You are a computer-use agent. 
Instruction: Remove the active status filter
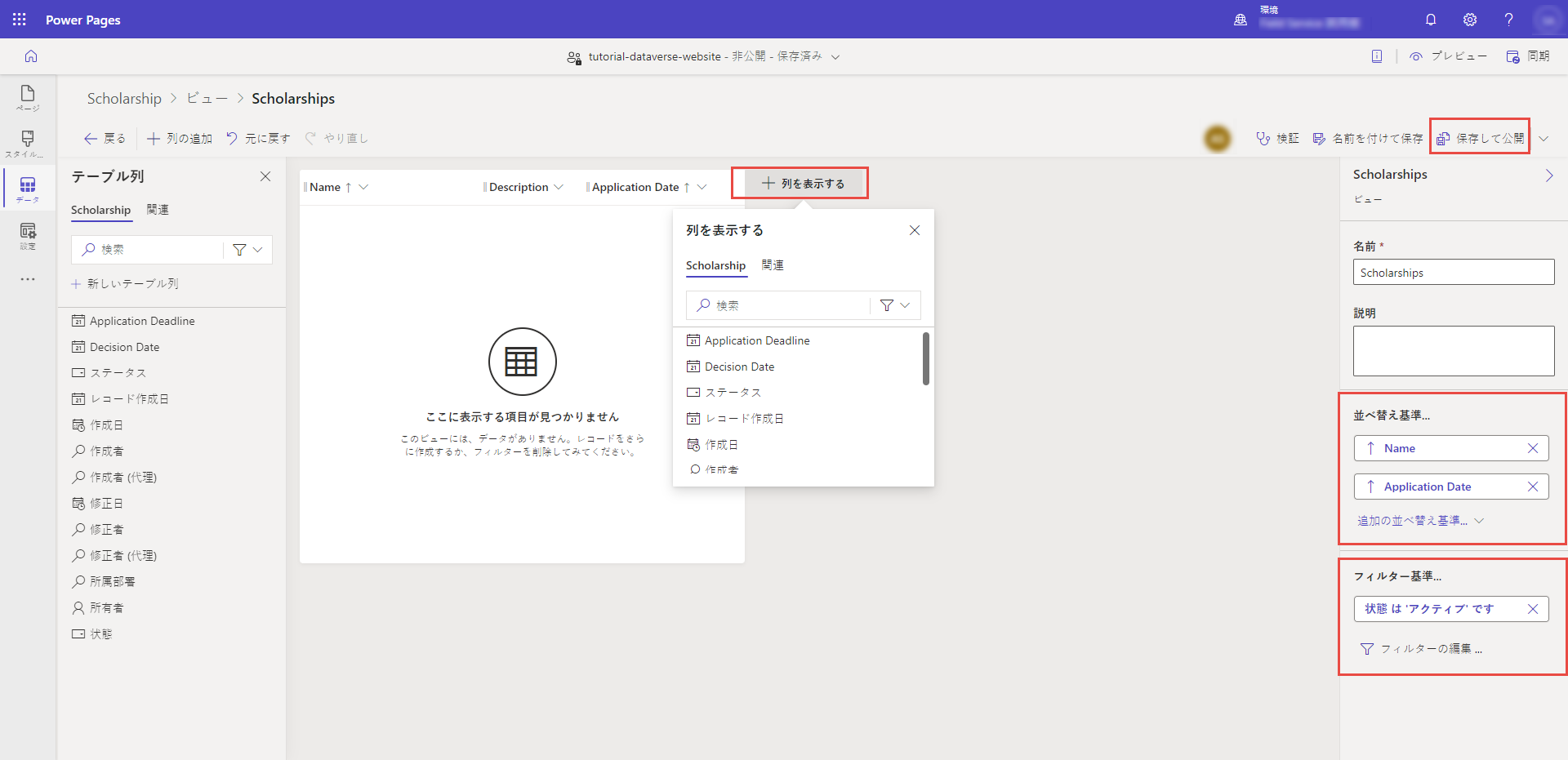point(1532,609)
